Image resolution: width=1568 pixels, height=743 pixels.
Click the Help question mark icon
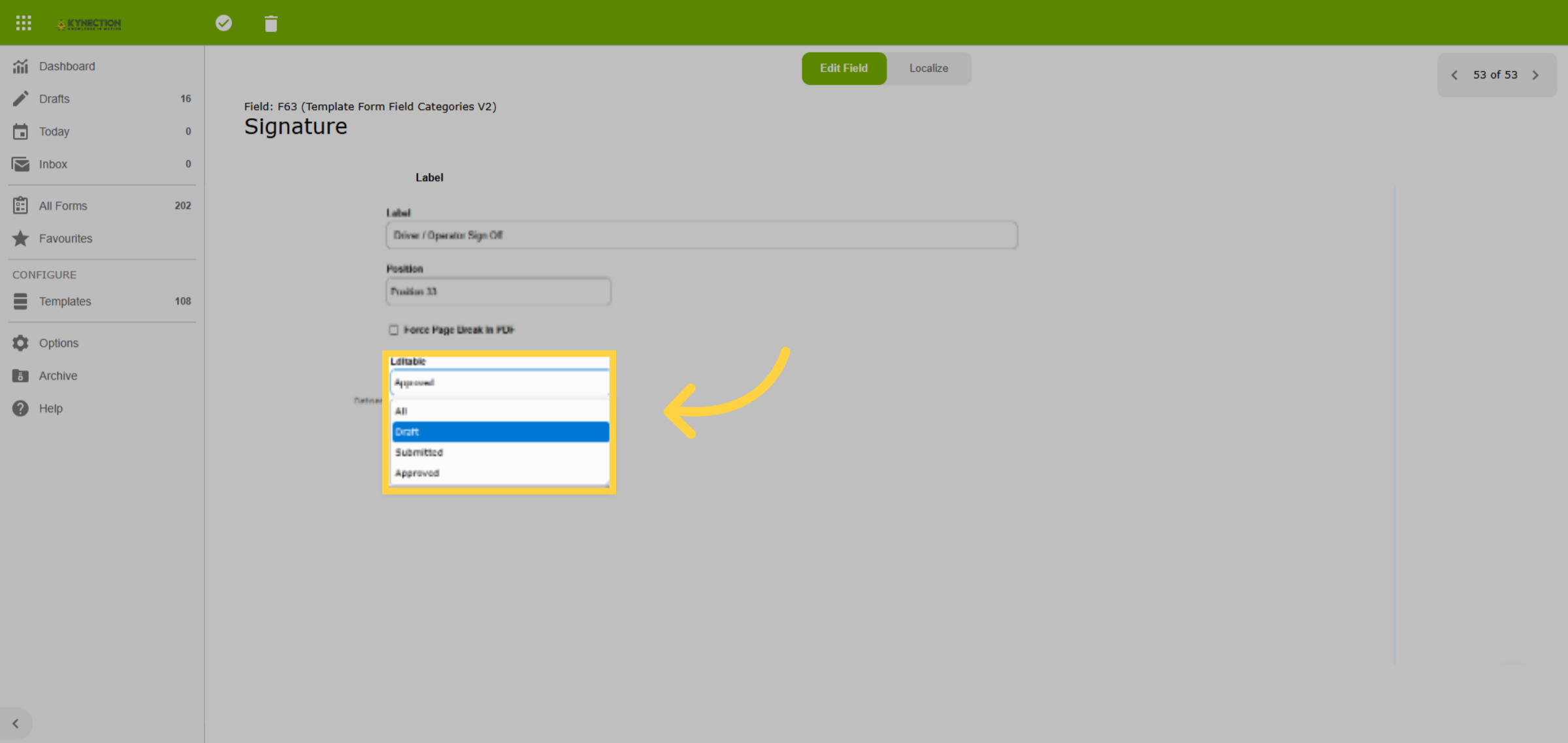pyautogui.click(x=21, y=408)
